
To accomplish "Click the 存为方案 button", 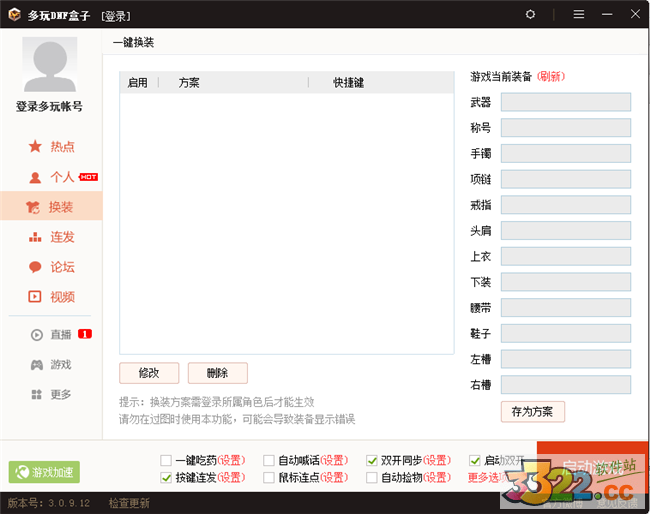I will coord(533,412).
